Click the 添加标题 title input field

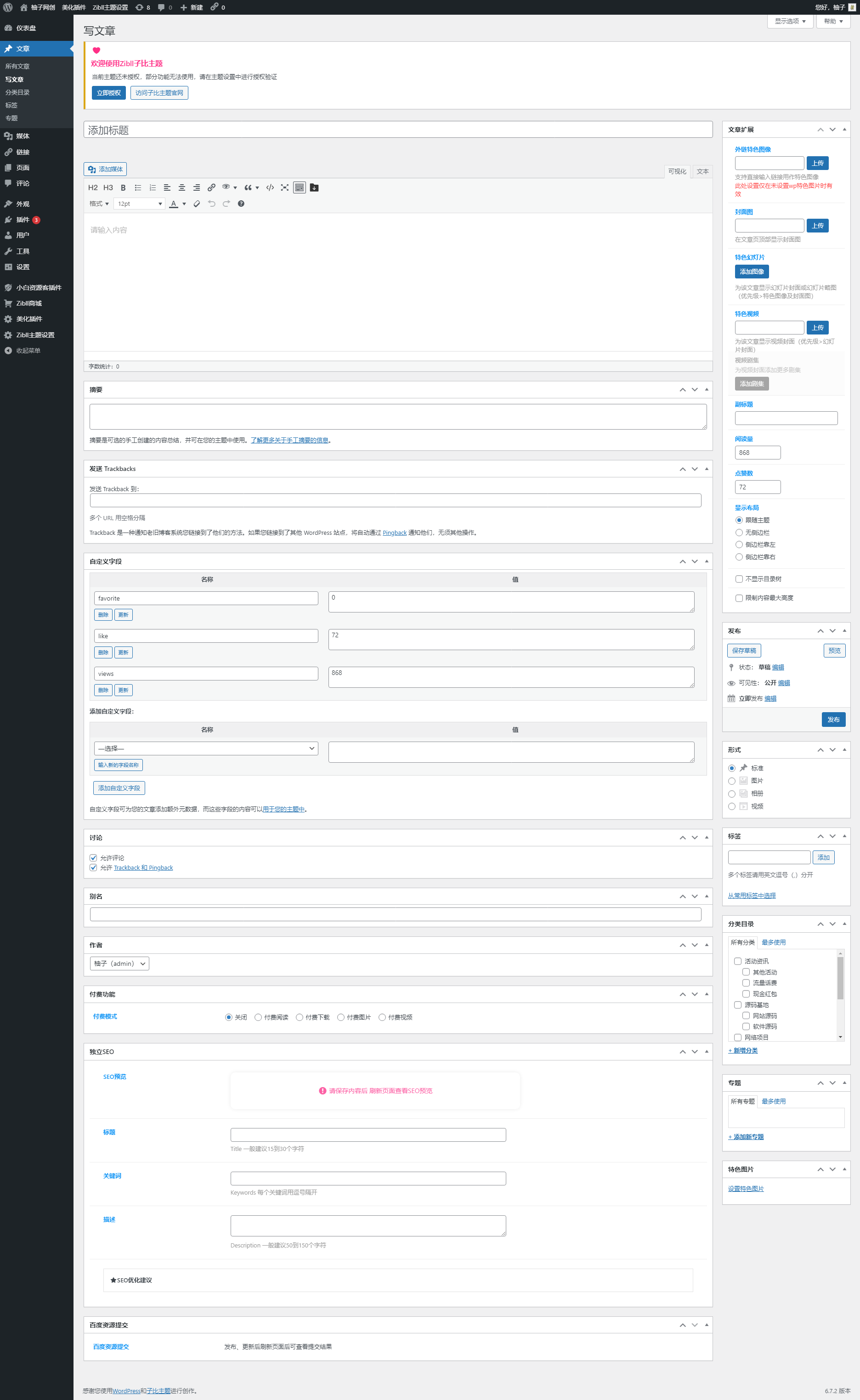[397, 130]
